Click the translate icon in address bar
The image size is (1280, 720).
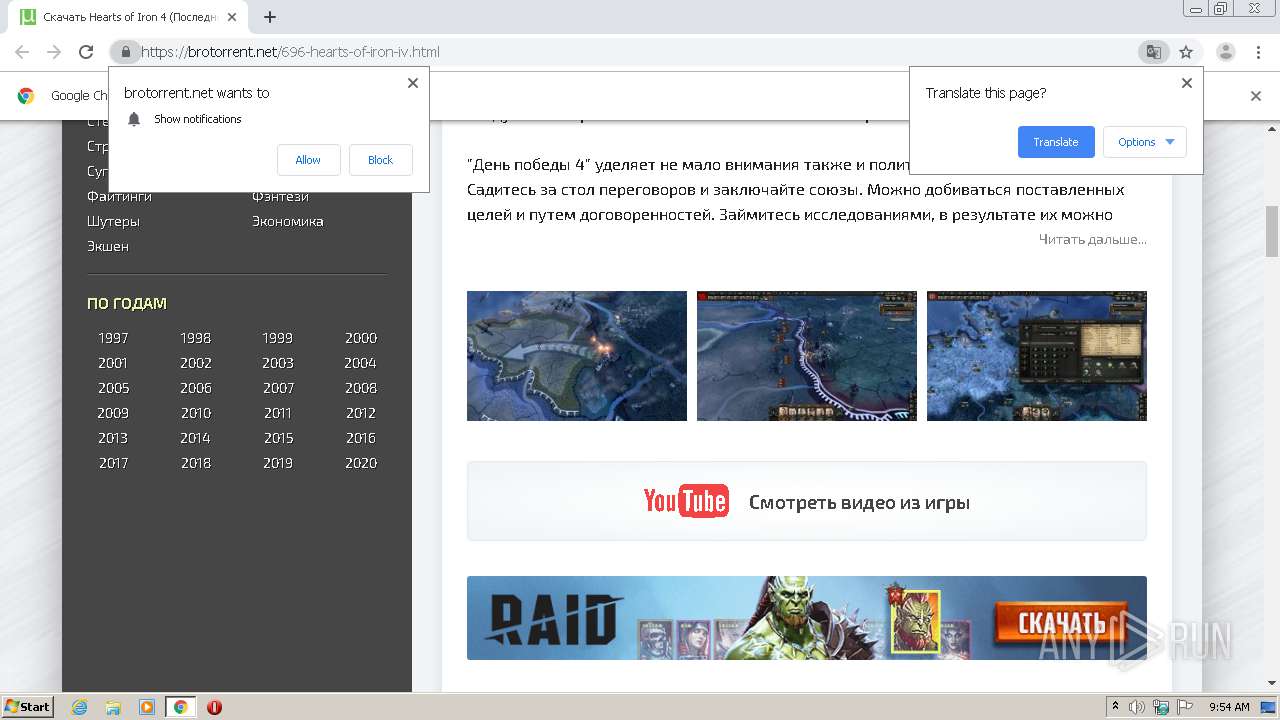pyautogui.click(x=1153, y=52)
